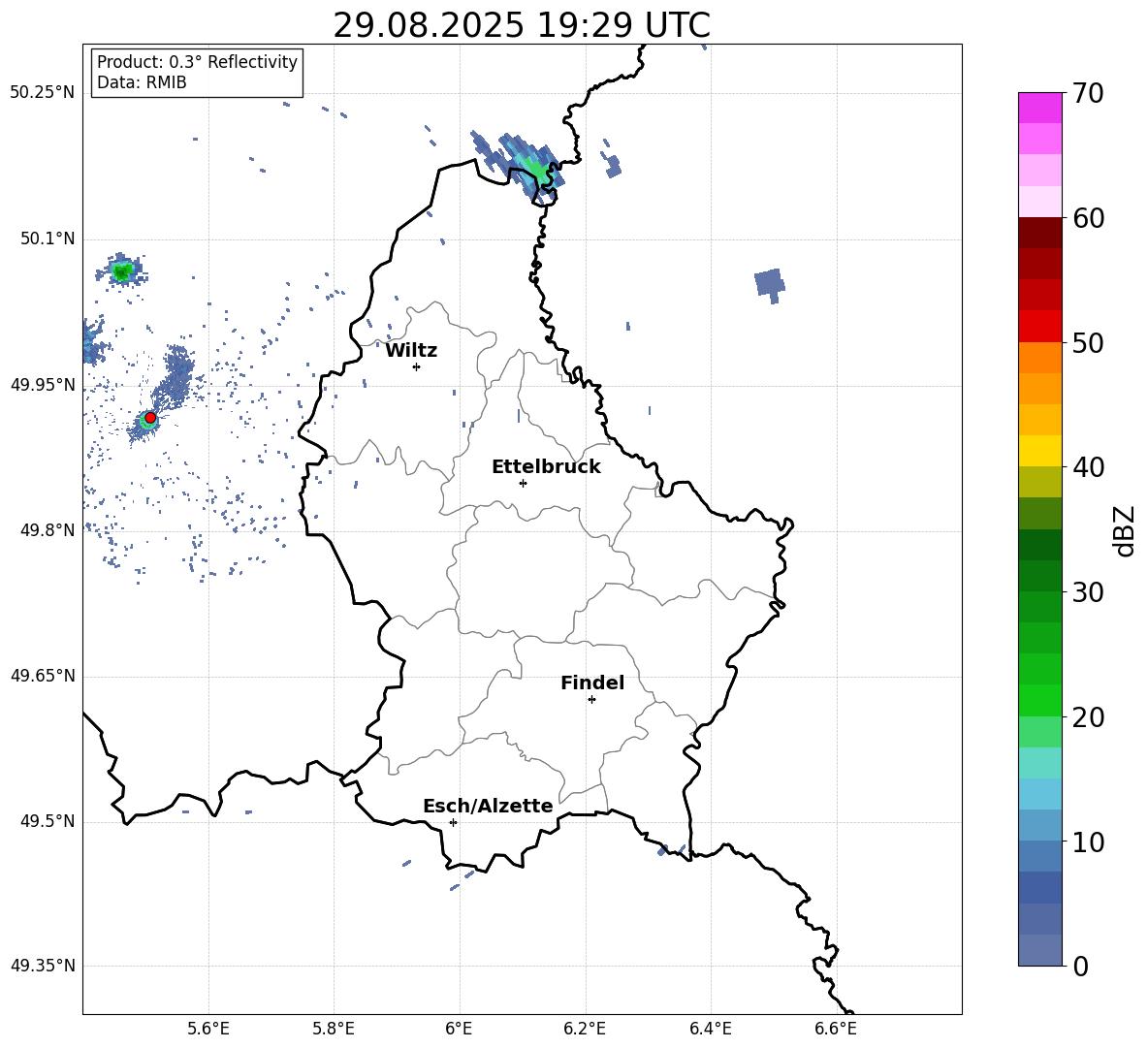Click the cross marker below Esch/Alzette

pos(453,822)
